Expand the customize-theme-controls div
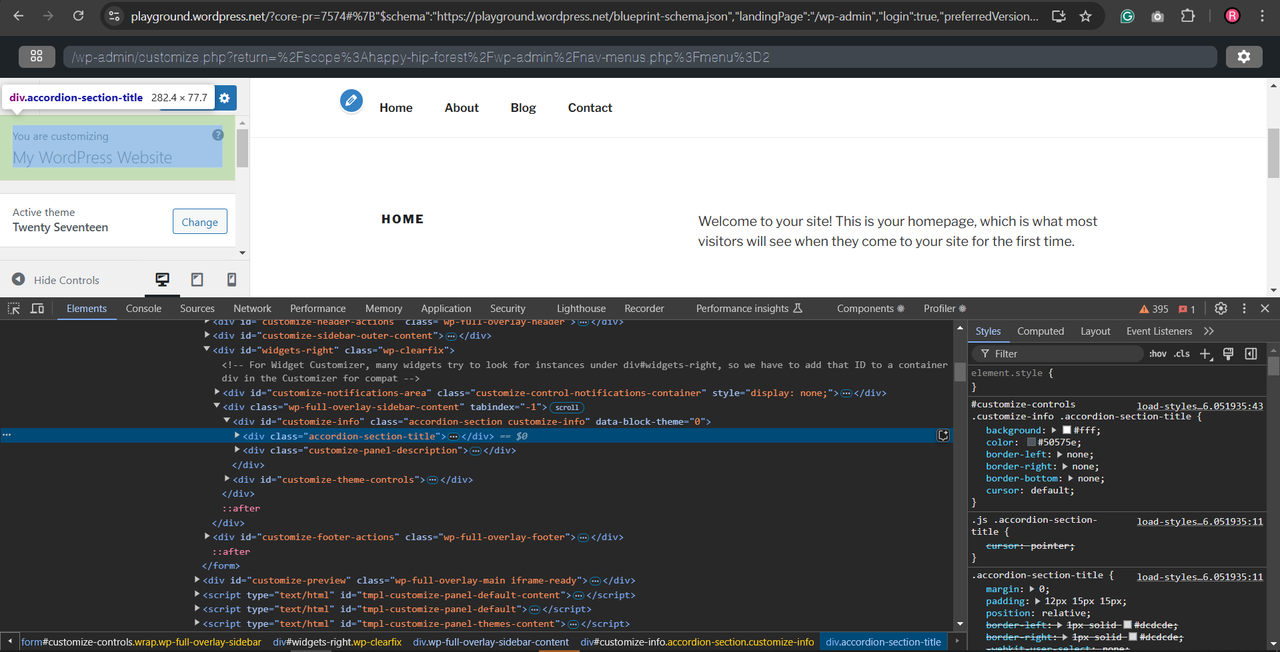Image resolution: width=1280 pixels, height=652 pixels. click(x=228, y=479)
